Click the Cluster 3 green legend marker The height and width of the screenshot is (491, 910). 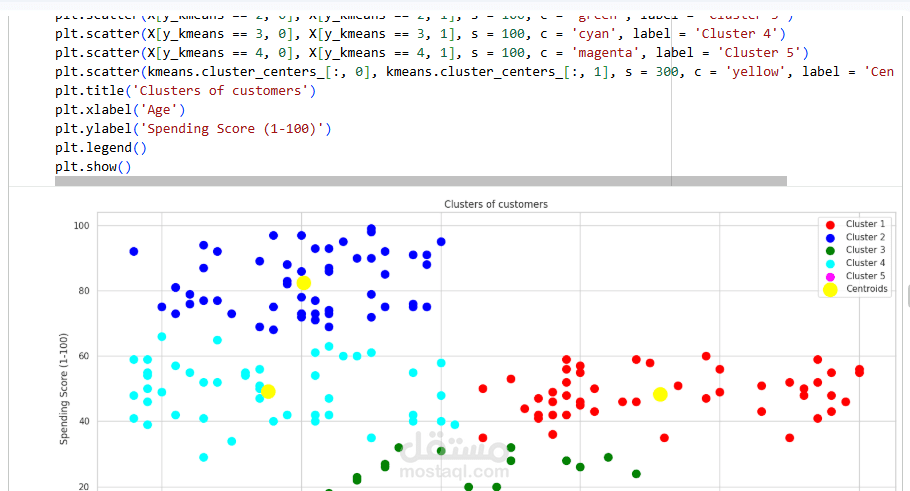coord(830,251)
